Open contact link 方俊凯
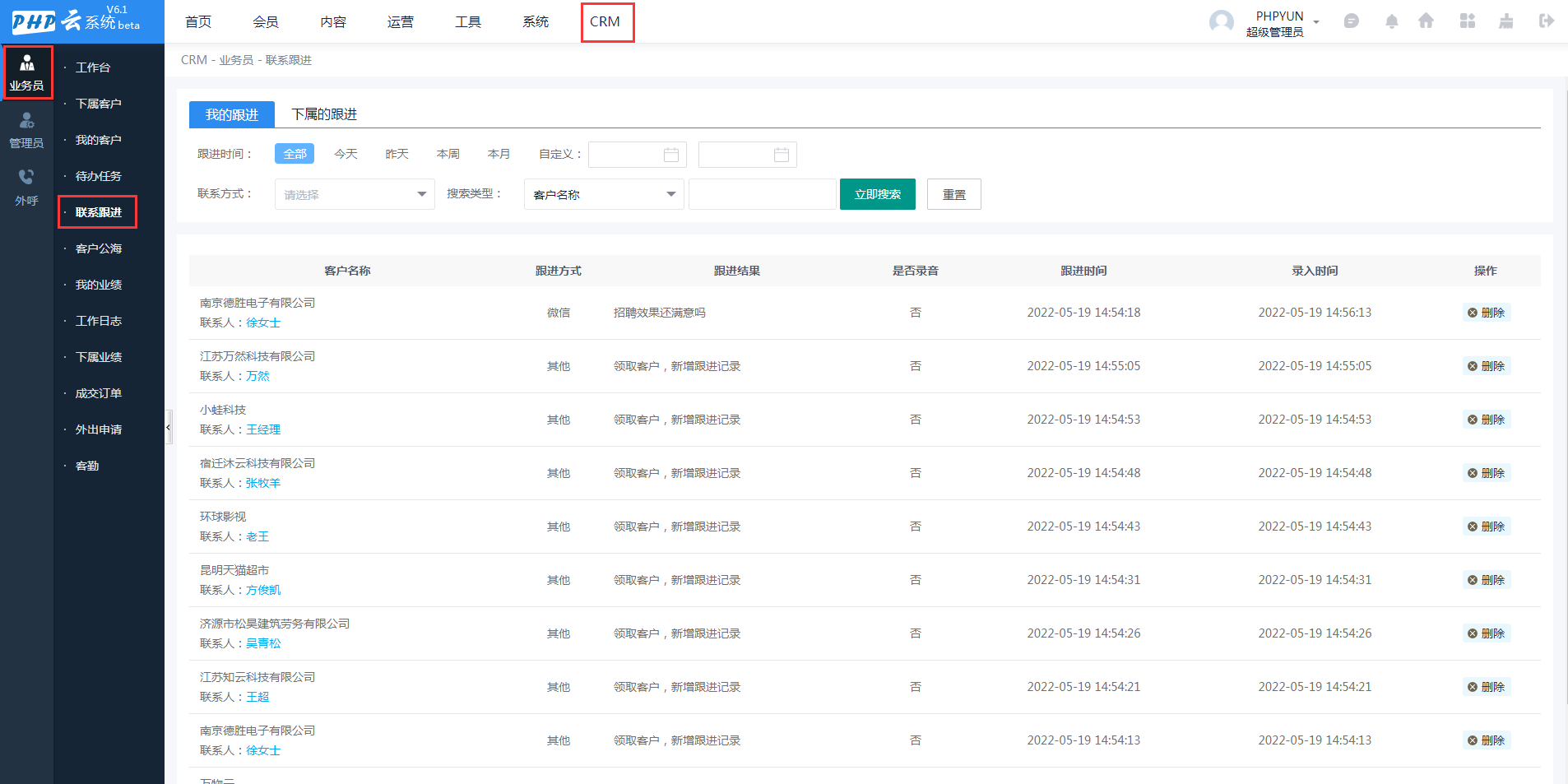The image size is (1568, 784). point(263,590)
